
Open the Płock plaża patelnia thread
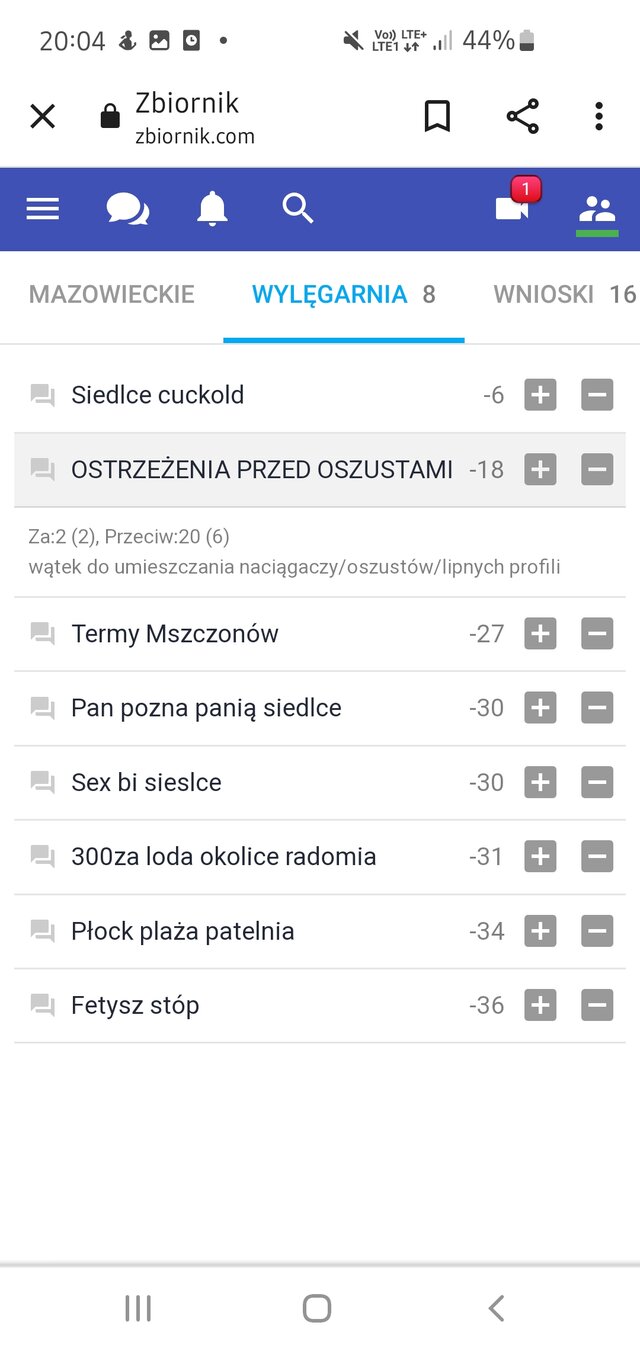tap(182, 932)
